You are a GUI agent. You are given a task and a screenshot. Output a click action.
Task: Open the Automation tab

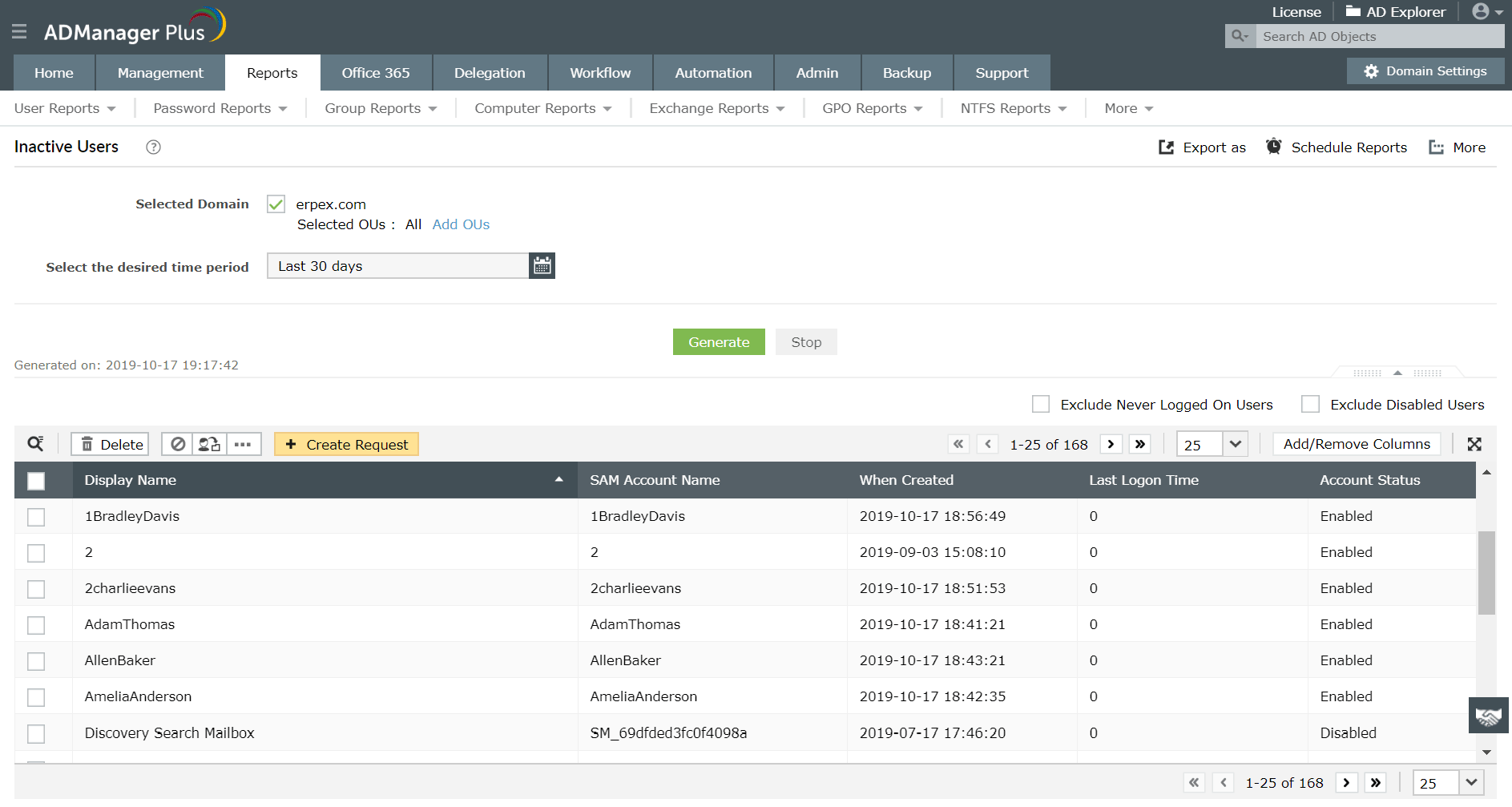(x=712, y=72)
